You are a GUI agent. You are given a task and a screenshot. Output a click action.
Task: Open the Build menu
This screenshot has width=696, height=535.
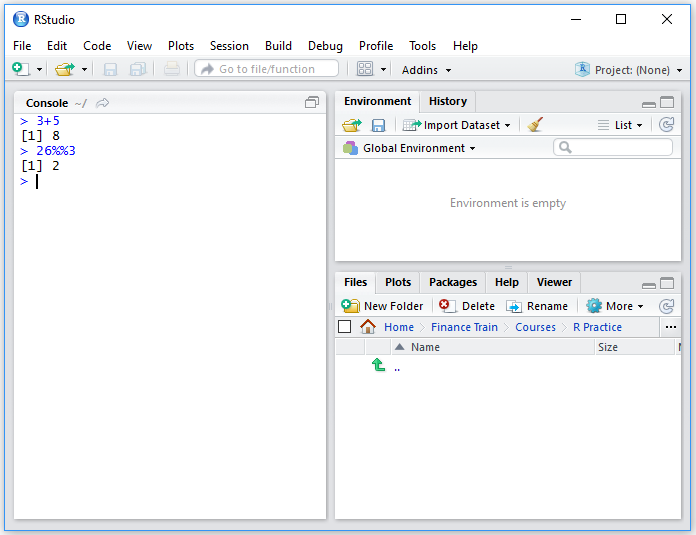click(x=278, y=46)
